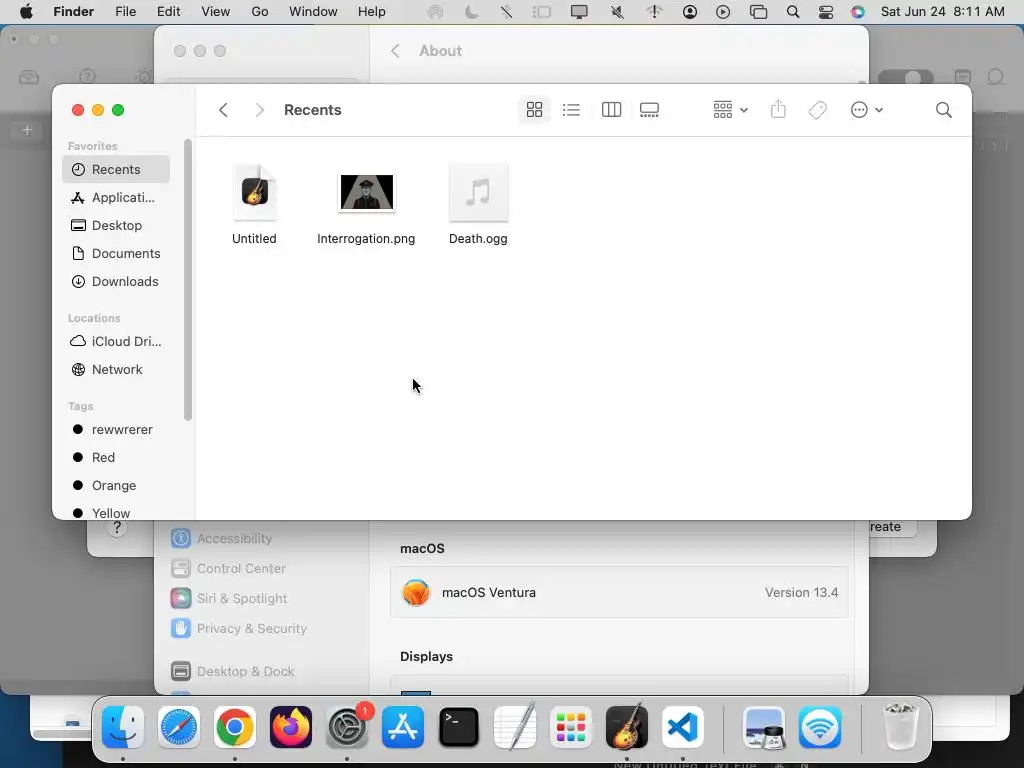Select Privacy & Security in System Settings
The image size is (1024, 768).
(239, 629)
